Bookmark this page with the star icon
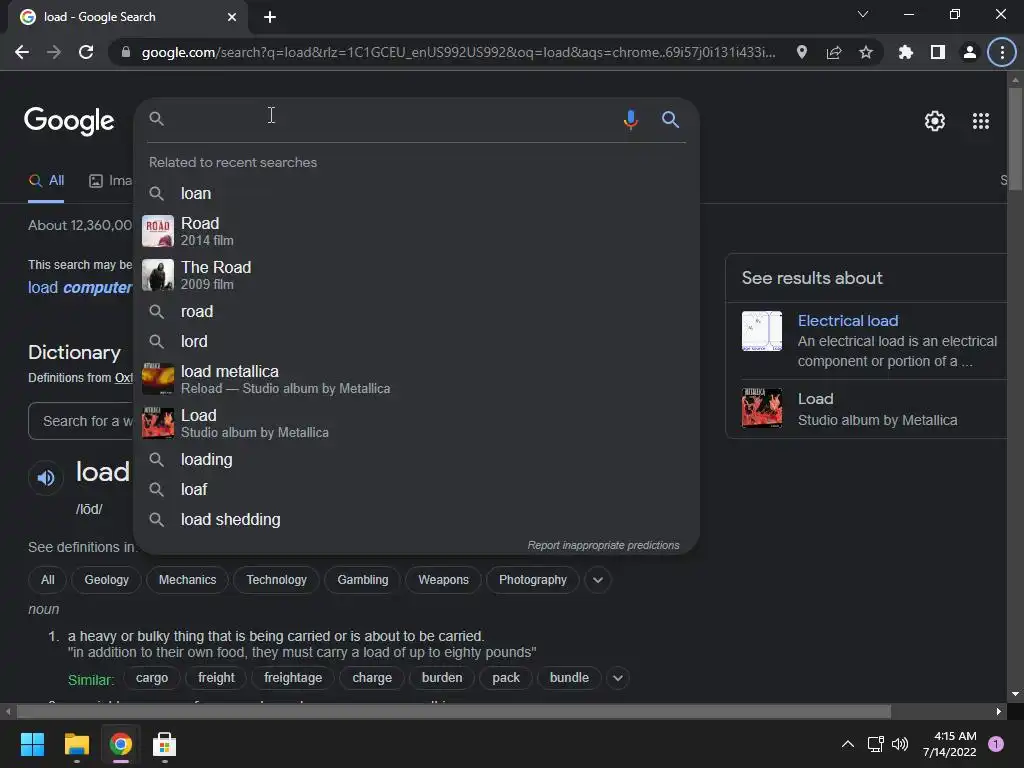The height and width of the screenshot is (768, 1024). 865,52
